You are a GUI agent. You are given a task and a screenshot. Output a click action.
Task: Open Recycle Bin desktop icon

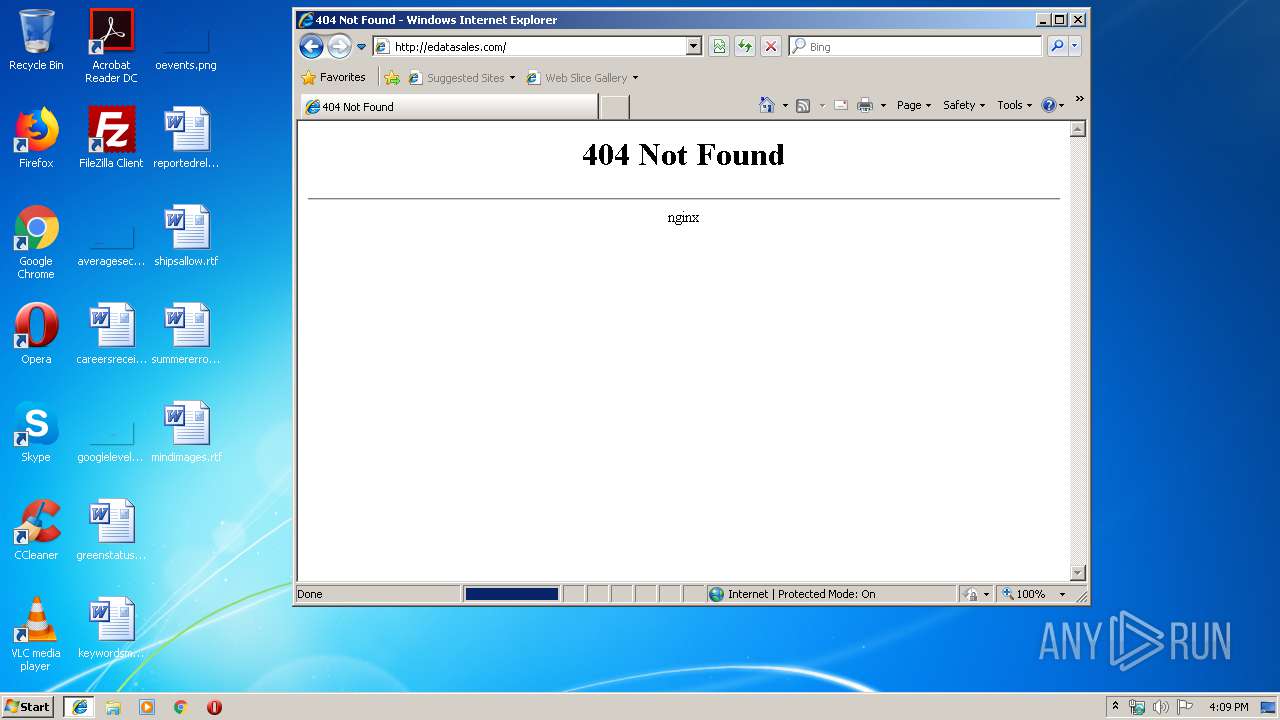(36, 40)
